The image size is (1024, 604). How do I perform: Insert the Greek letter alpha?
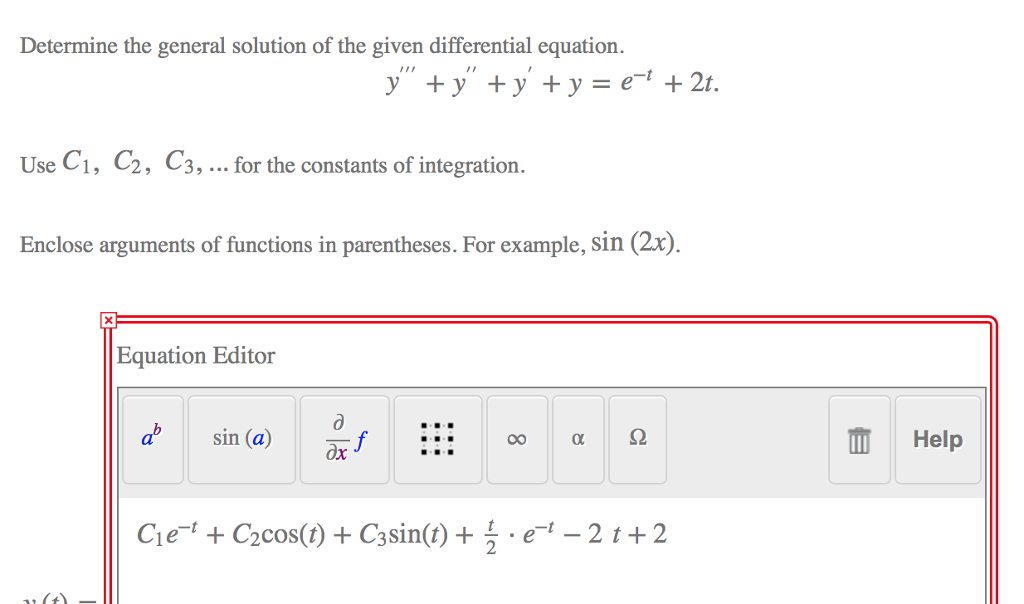(x=577, y=438)
